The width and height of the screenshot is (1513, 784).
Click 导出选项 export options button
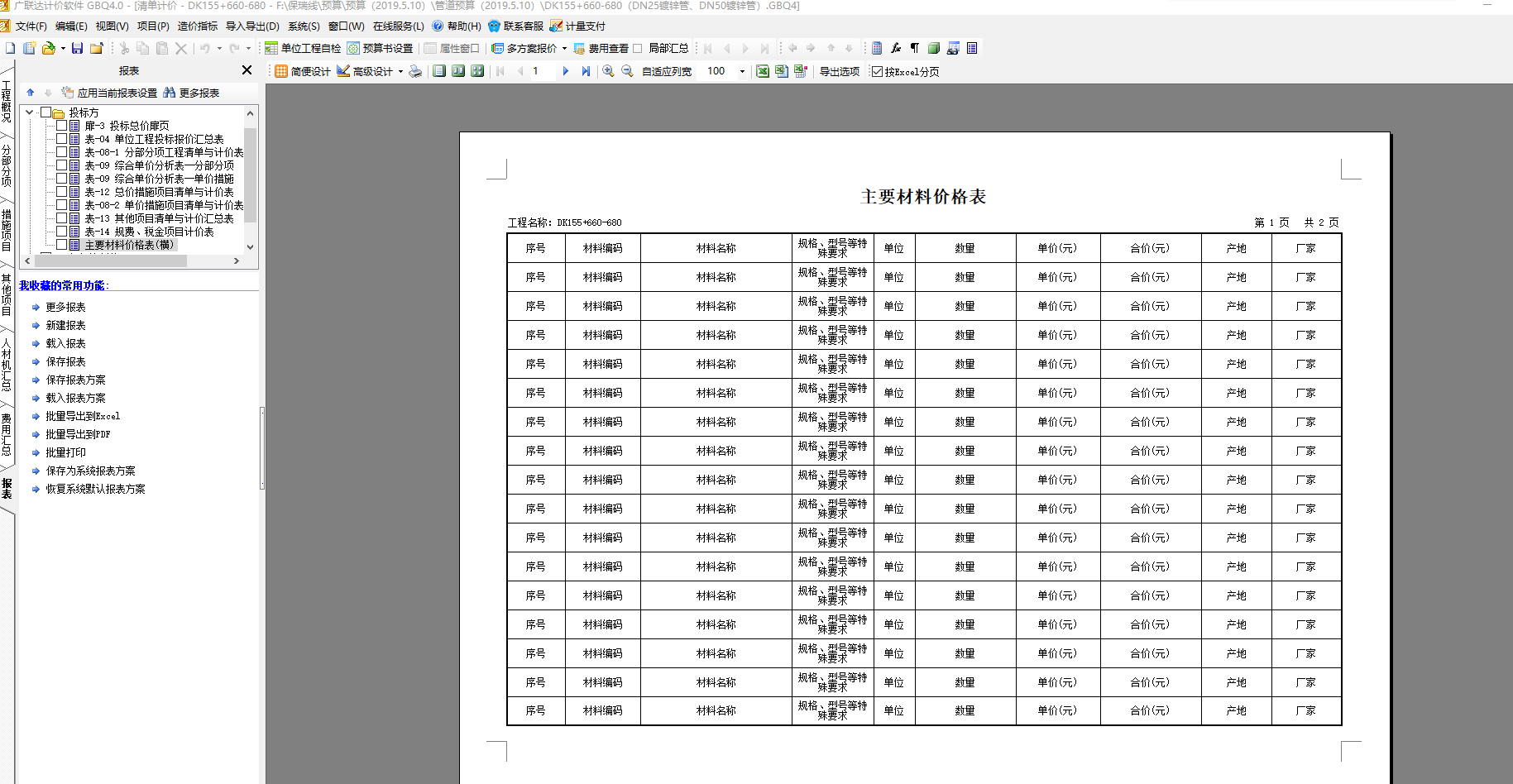click(x=839, y=71)
